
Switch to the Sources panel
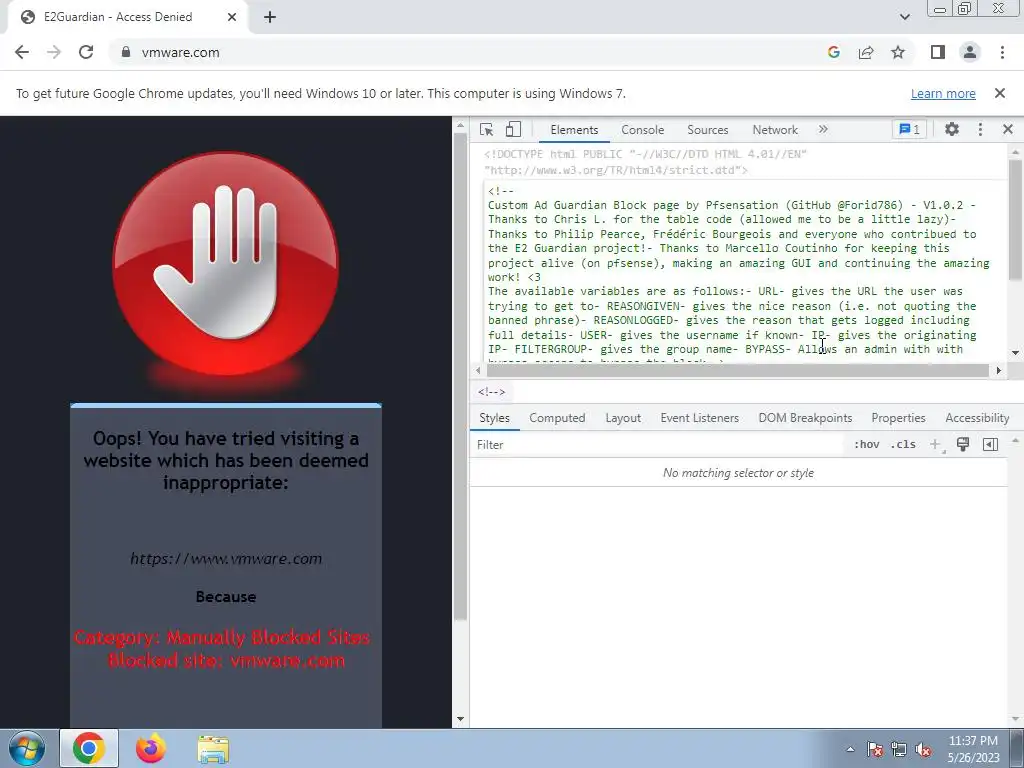pyautogui.click(x=707, y=130)
